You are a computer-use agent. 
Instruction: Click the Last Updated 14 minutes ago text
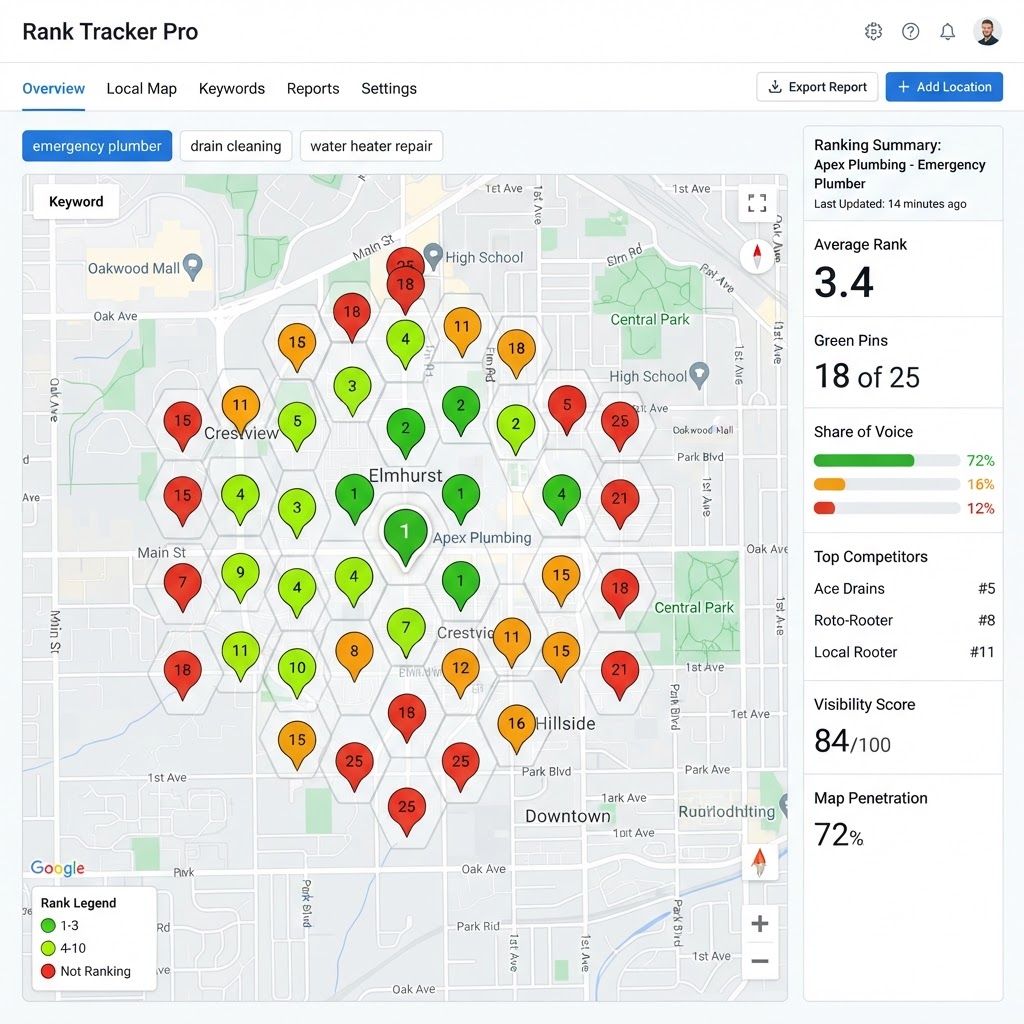889,204
